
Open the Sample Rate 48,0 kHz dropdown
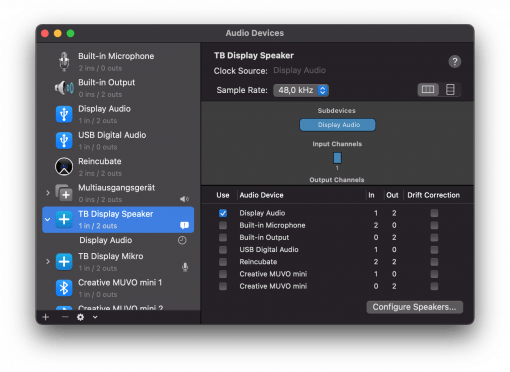pos(301,90)
